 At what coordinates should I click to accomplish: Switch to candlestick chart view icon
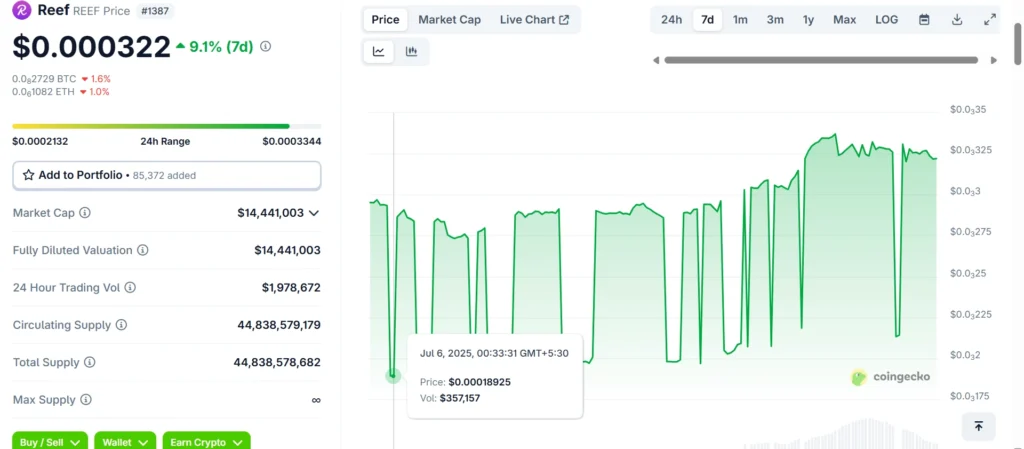(x=411, y=52)
